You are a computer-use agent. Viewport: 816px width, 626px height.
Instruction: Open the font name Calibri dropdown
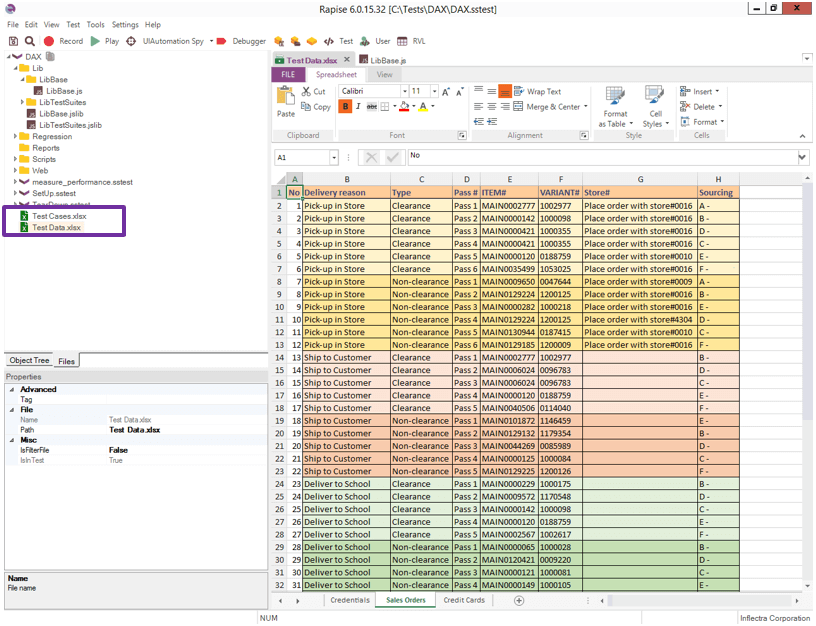(x=404, y=91)
